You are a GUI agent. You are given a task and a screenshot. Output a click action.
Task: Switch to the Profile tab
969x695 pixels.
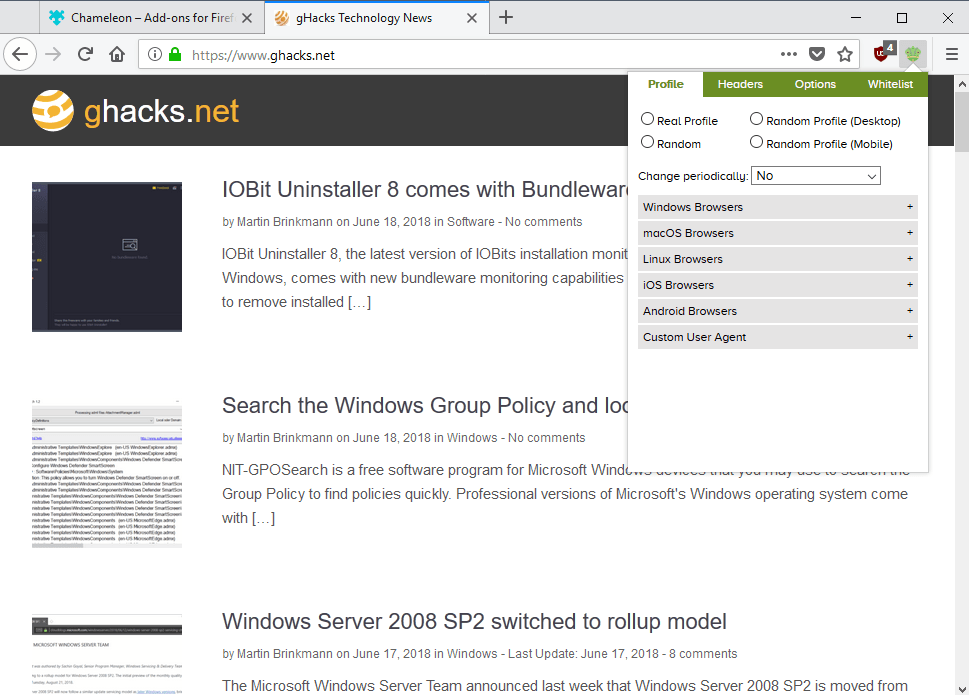coord(666,84)
